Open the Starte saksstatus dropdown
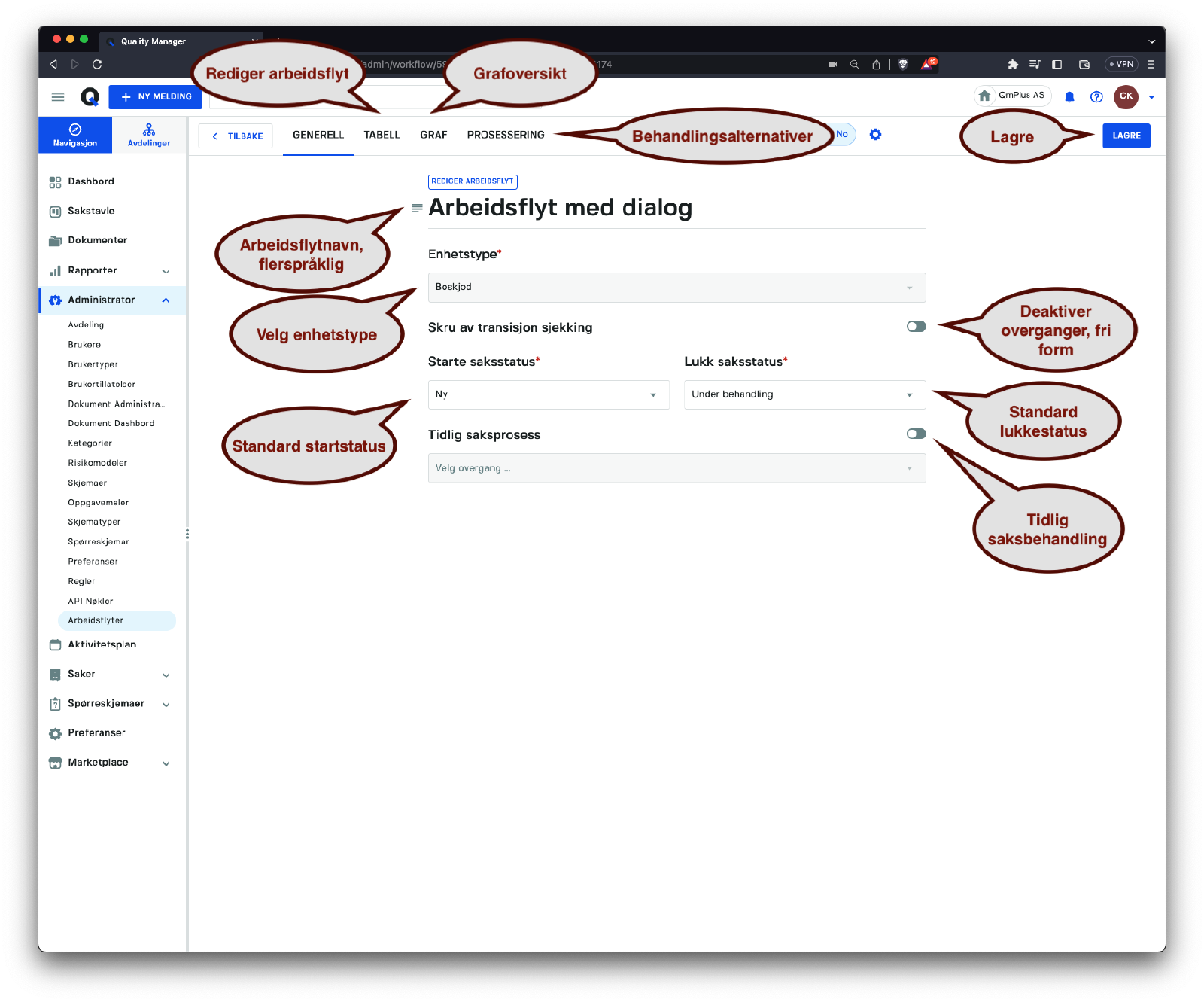 548,394
